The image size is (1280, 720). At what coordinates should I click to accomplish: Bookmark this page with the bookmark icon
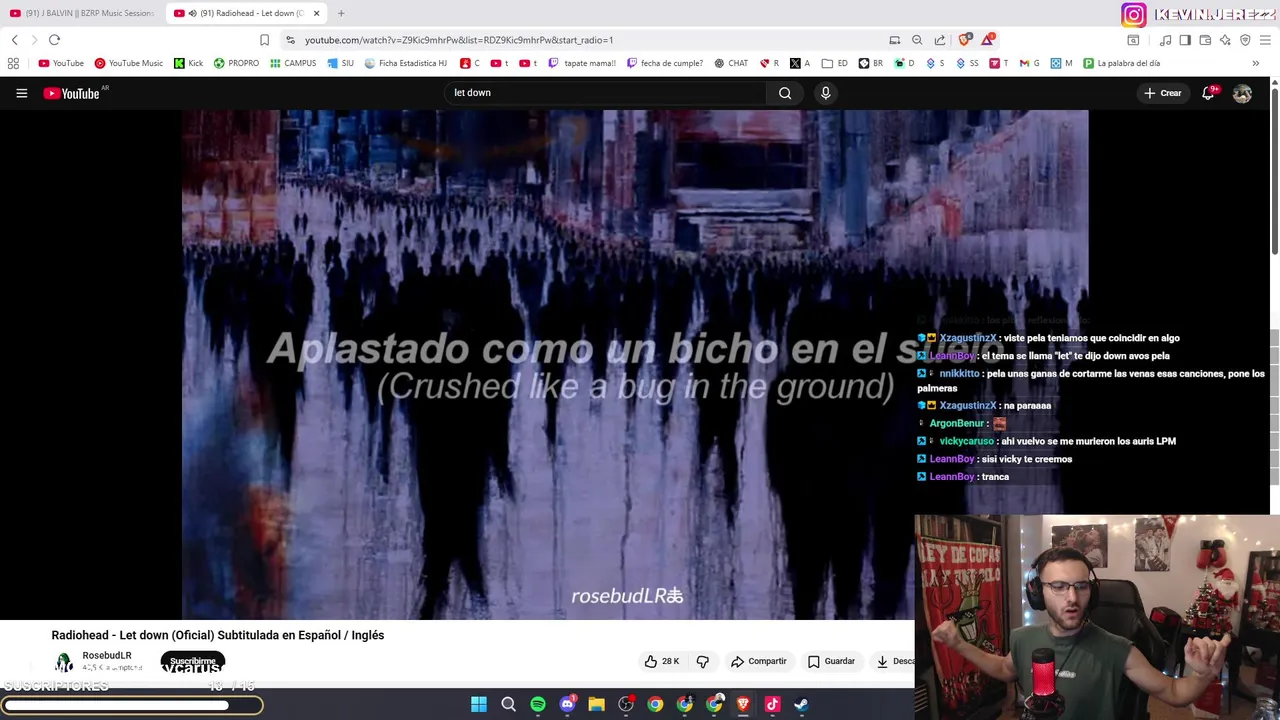click(x=264, y=40)
